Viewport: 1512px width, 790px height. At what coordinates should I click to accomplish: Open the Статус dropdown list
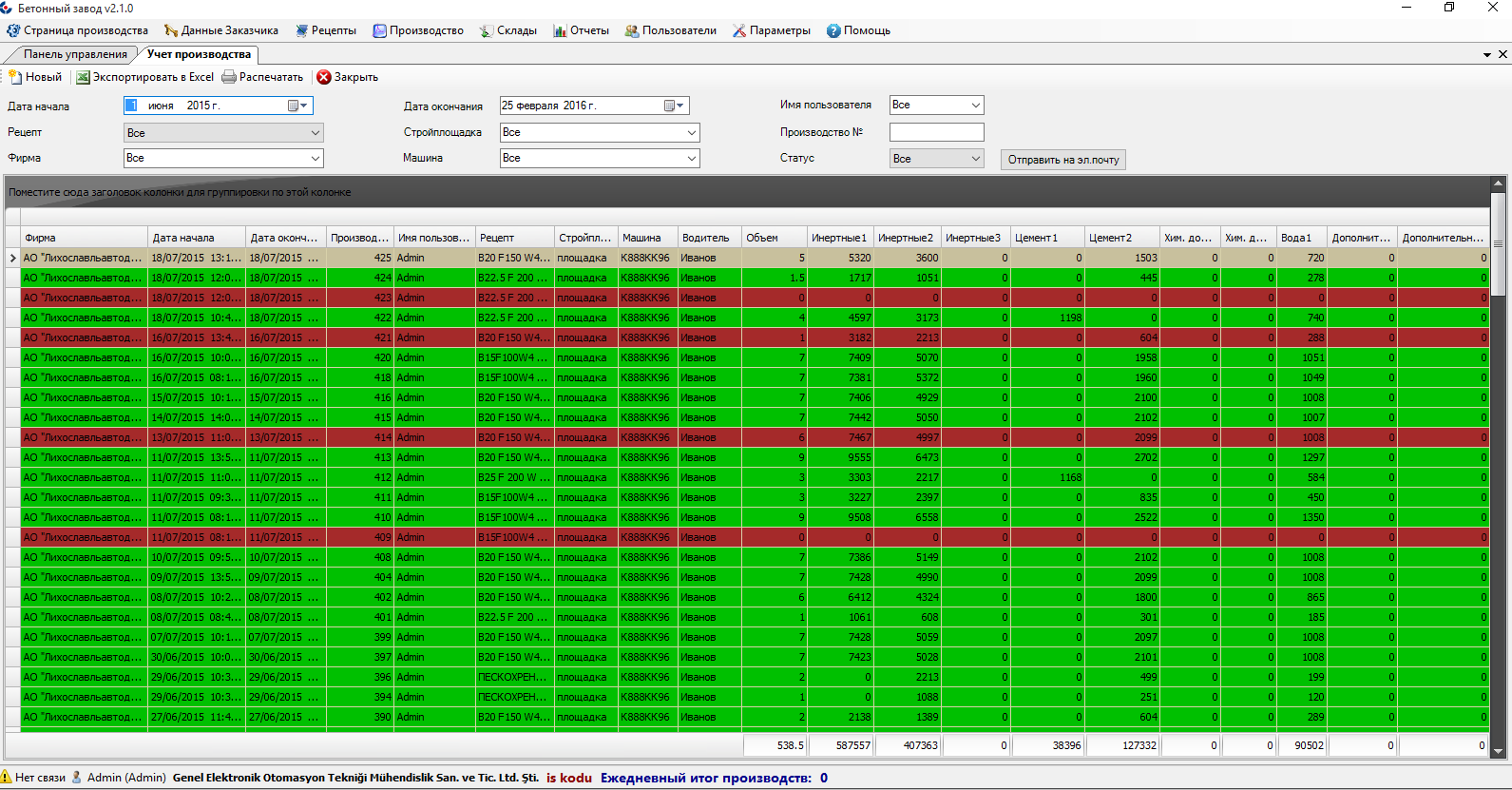[x=975, y=159]
